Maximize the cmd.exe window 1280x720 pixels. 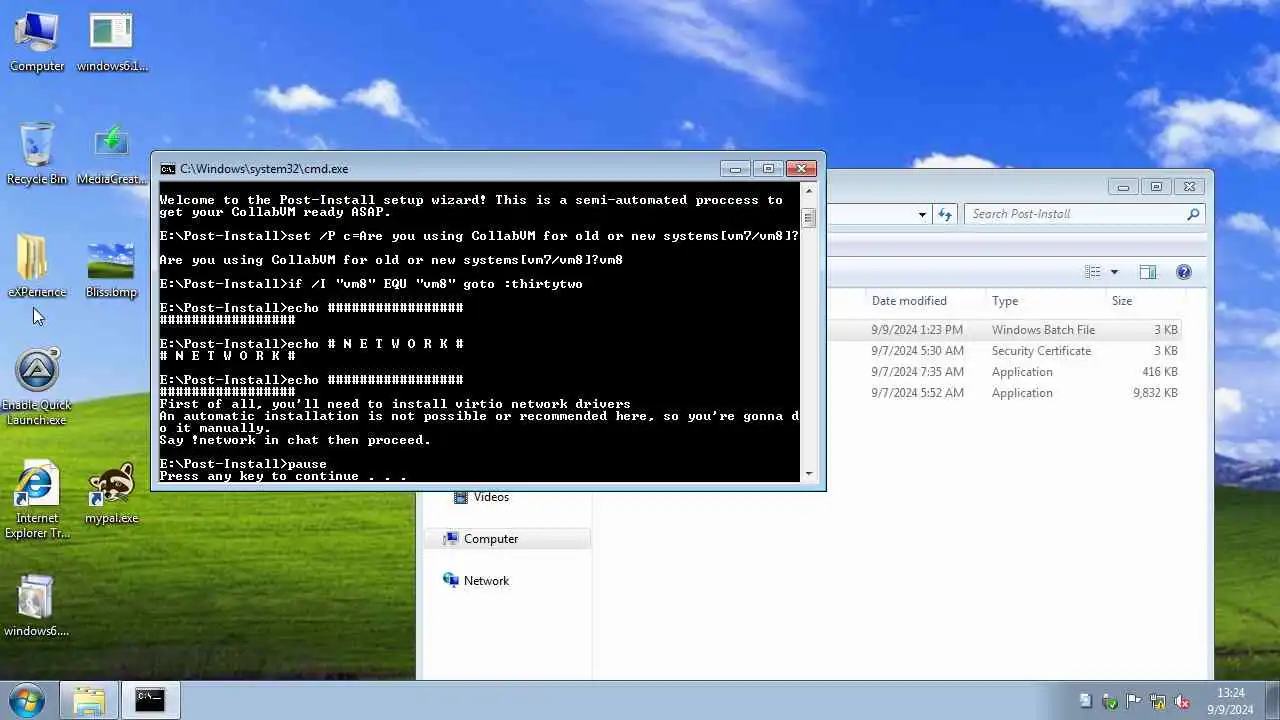(767, 169)
